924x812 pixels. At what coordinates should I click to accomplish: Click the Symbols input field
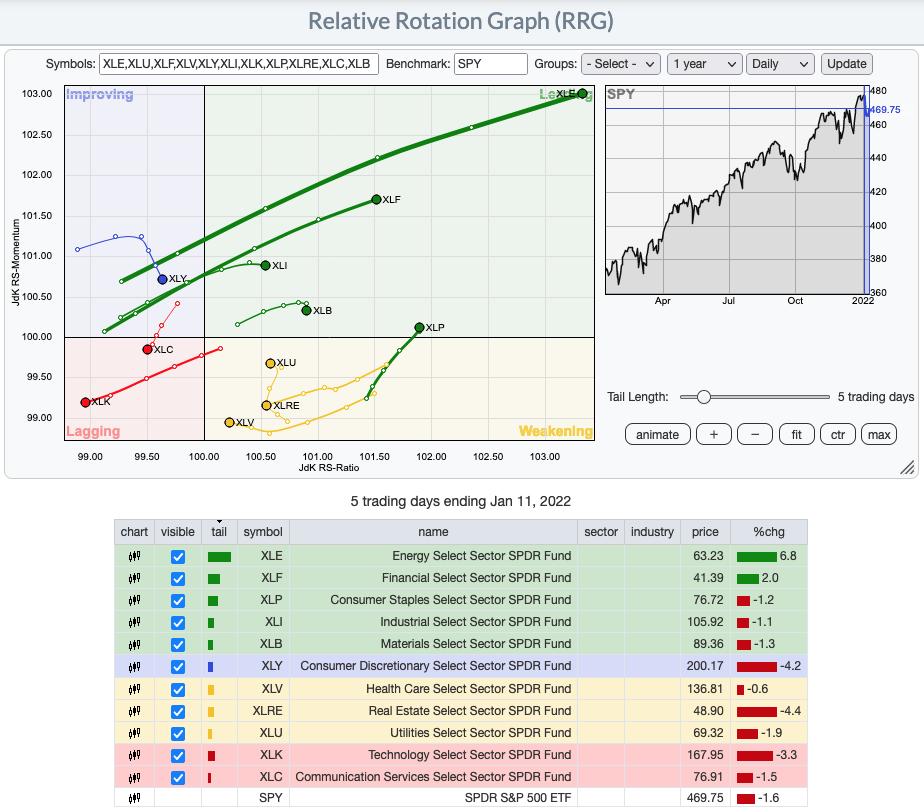(239, 64)
